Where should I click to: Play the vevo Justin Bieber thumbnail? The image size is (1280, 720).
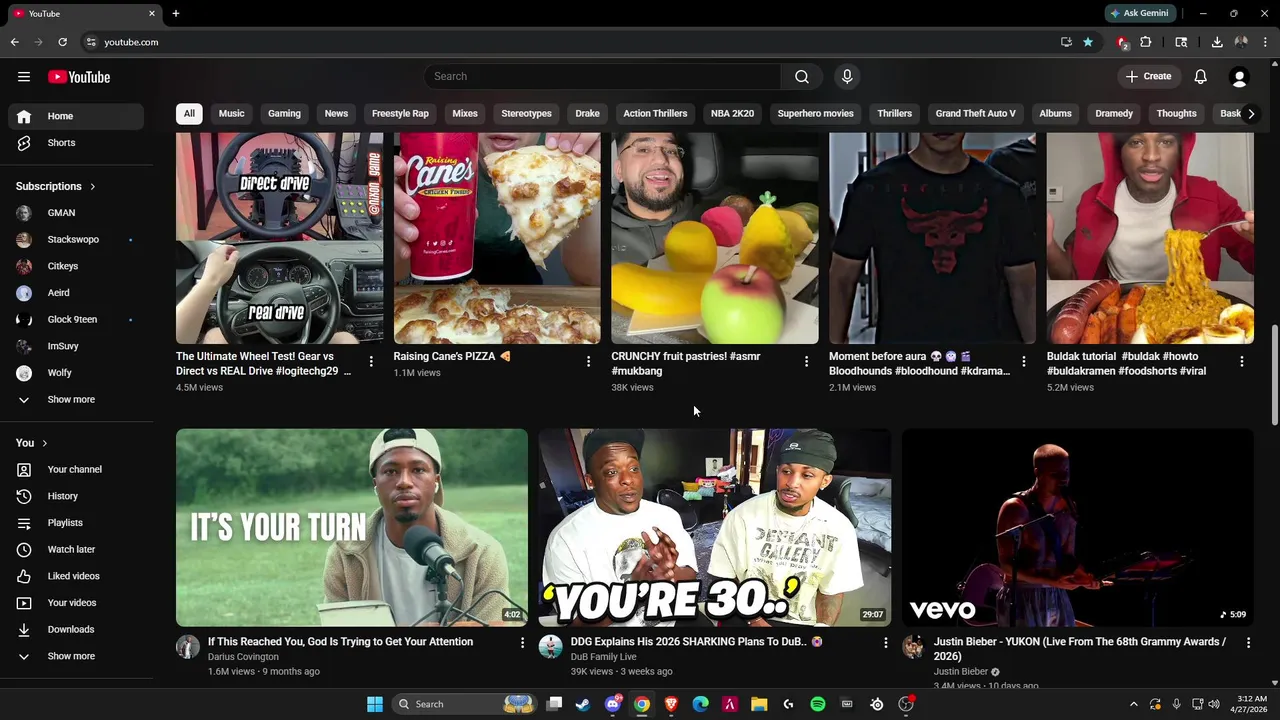1078,528
